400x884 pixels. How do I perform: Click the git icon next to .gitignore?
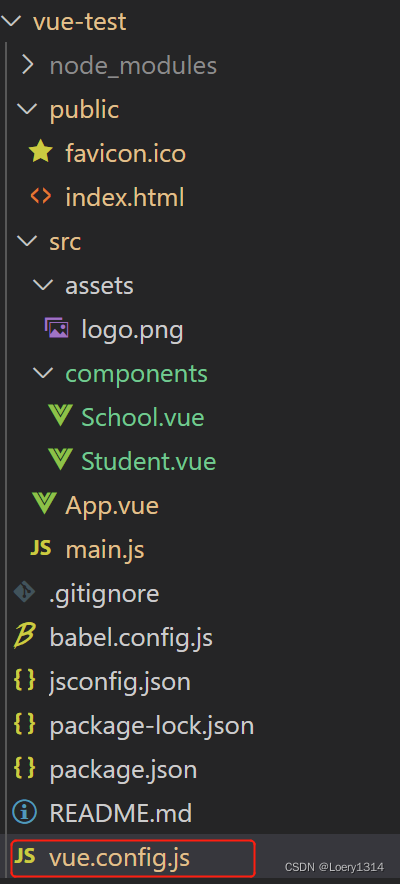[x=24, y=593]
